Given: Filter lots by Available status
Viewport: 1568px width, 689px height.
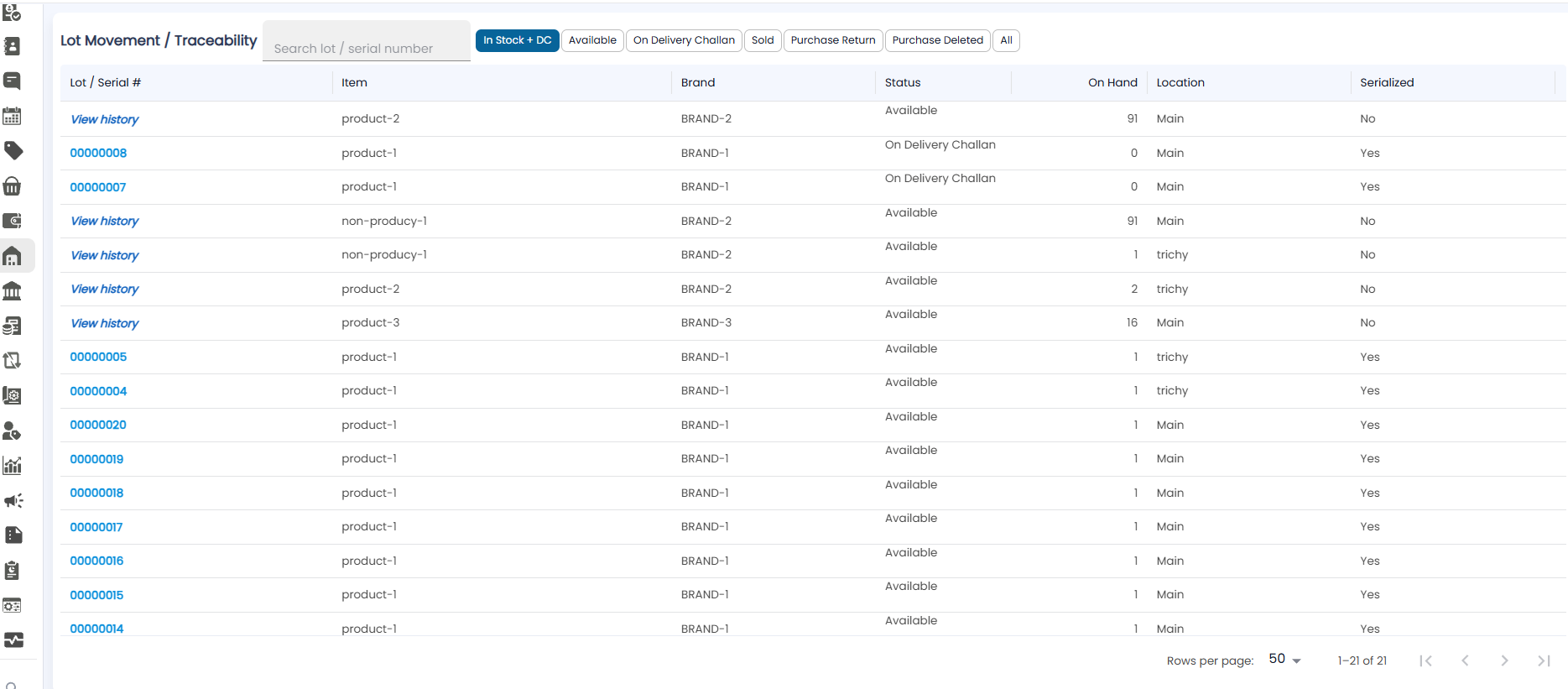Looking at the screenshot, I should 592,40.
